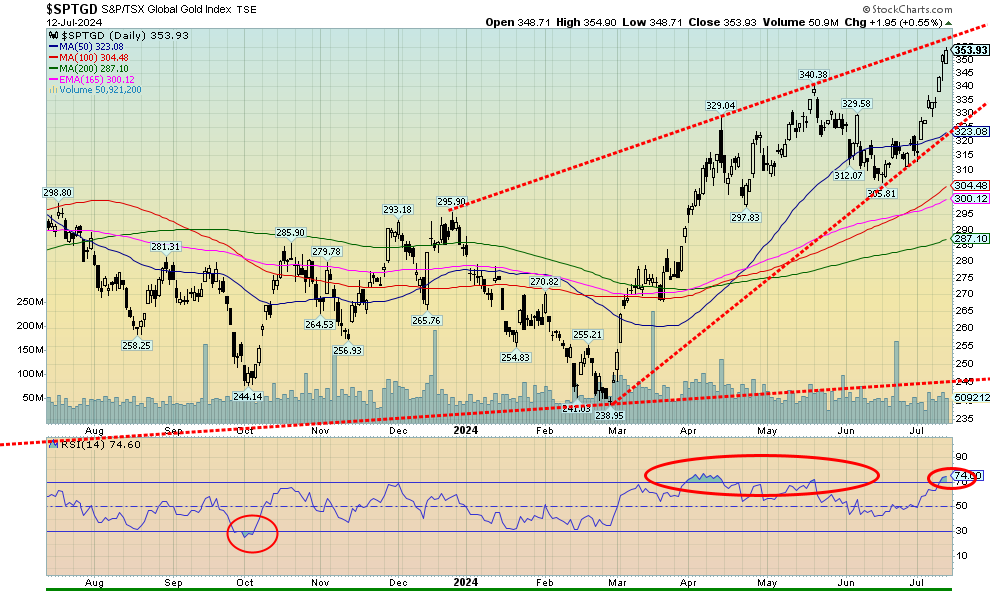Click the 12-Jul-2024 date in header
The height and width of the screenshot is (591, 990).
pyautogui.click(x=29, y=22)
